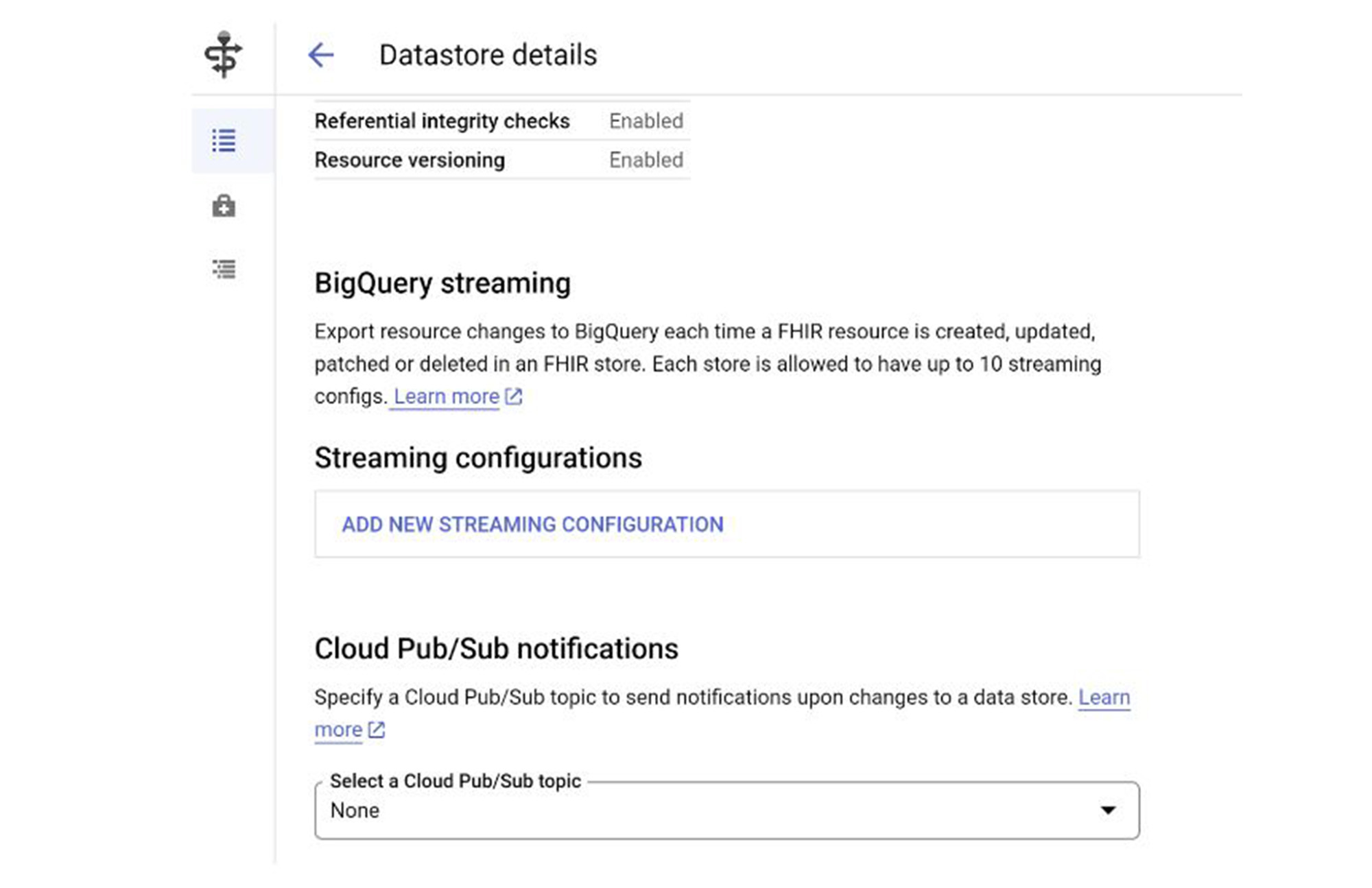Click the external-link icon after BigQuery Learn more
The height and width of the screenshot is (888, 1372).
[x=514, y=396]
